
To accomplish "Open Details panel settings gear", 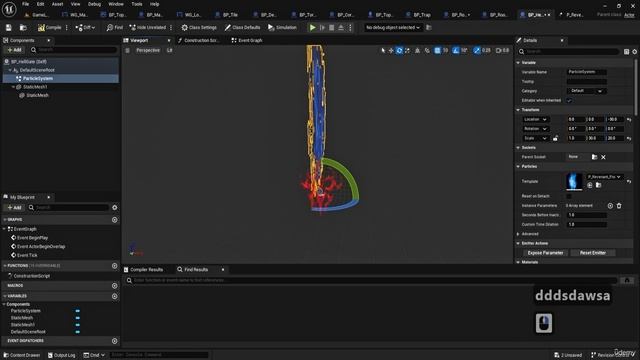I will [x=635, y=51].
